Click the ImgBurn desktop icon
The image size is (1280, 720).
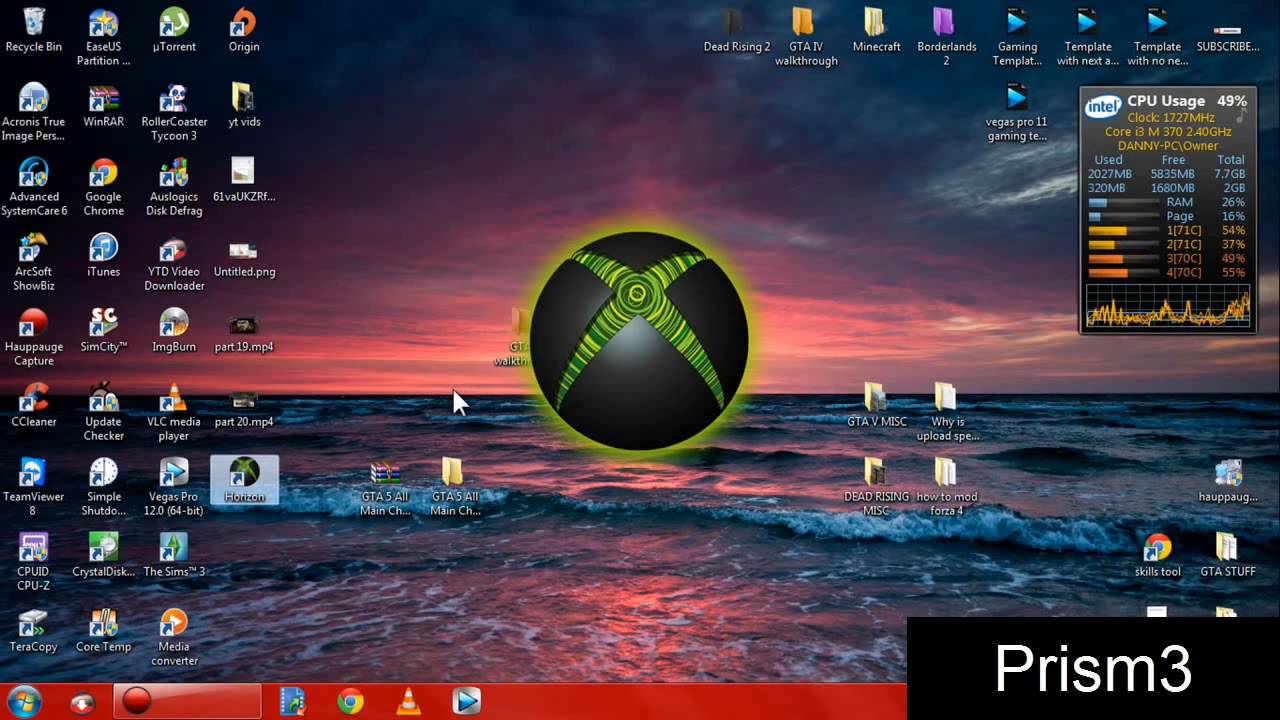click(x=174, y=330)
